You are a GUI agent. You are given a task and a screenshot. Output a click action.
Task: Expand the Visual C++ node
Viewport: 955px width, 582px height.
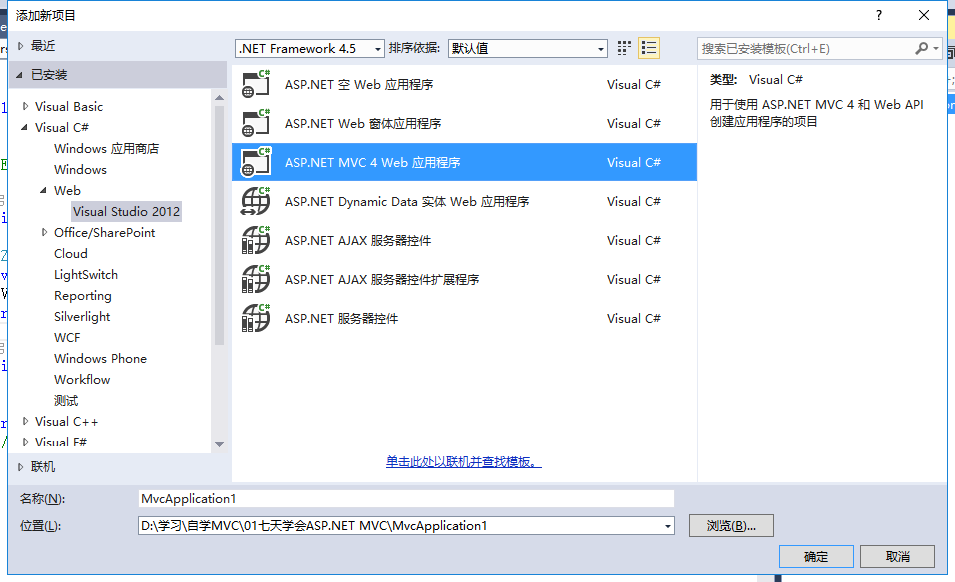pyautogui.click(x=25, y=421)
